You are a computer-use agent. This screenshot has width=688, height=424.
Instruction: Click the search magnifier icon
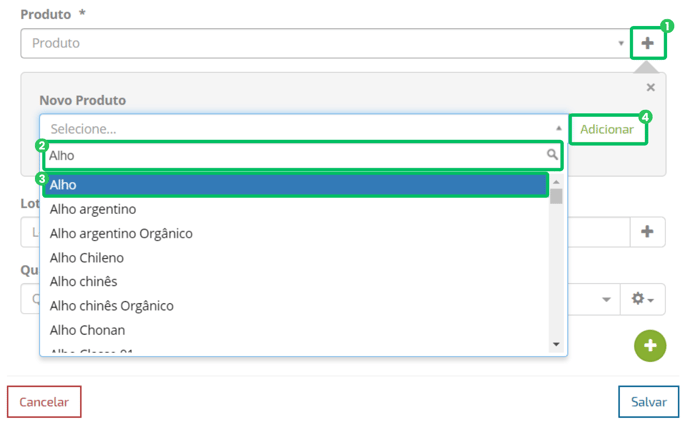[552, 155]
